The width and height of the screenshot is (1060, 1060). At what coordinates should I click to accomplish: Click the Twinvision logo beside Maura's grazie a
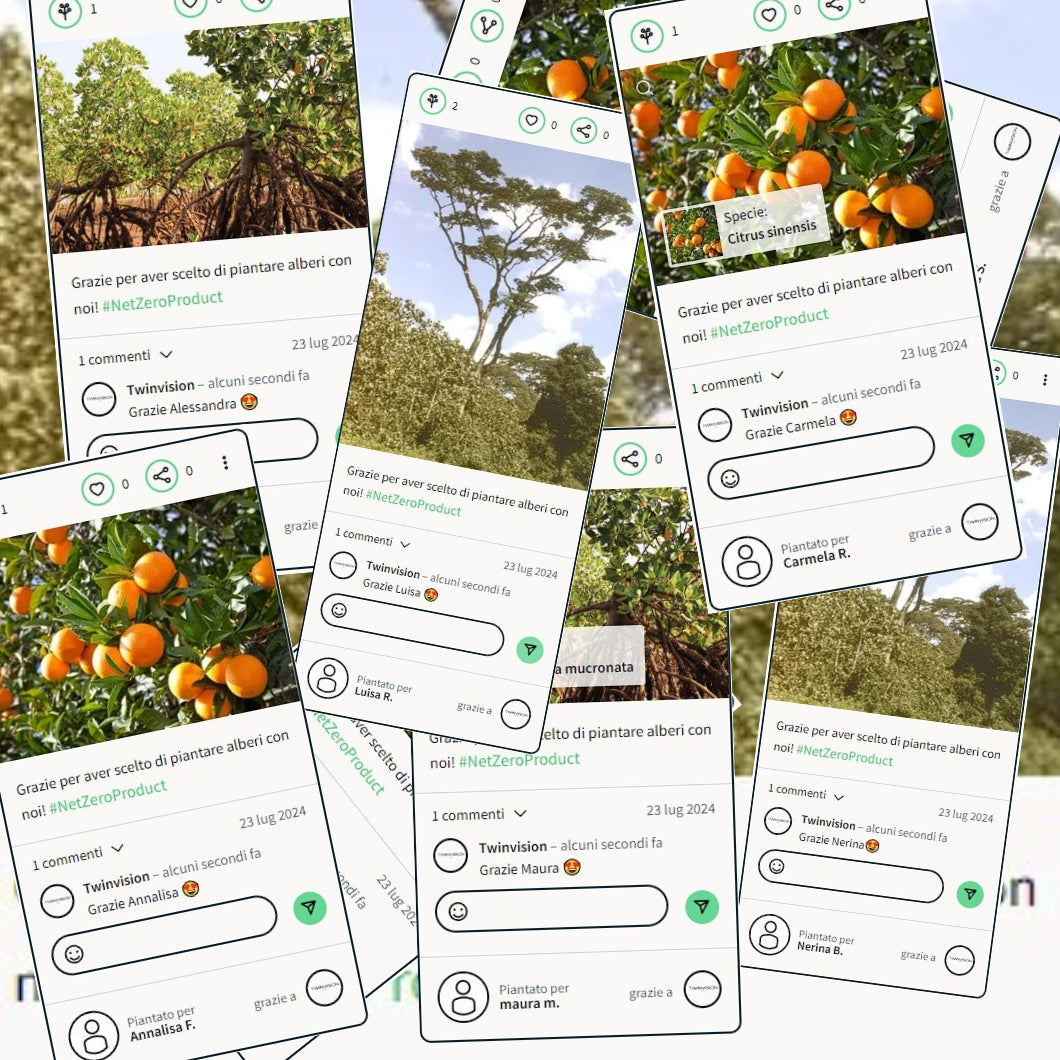point(702,989)
